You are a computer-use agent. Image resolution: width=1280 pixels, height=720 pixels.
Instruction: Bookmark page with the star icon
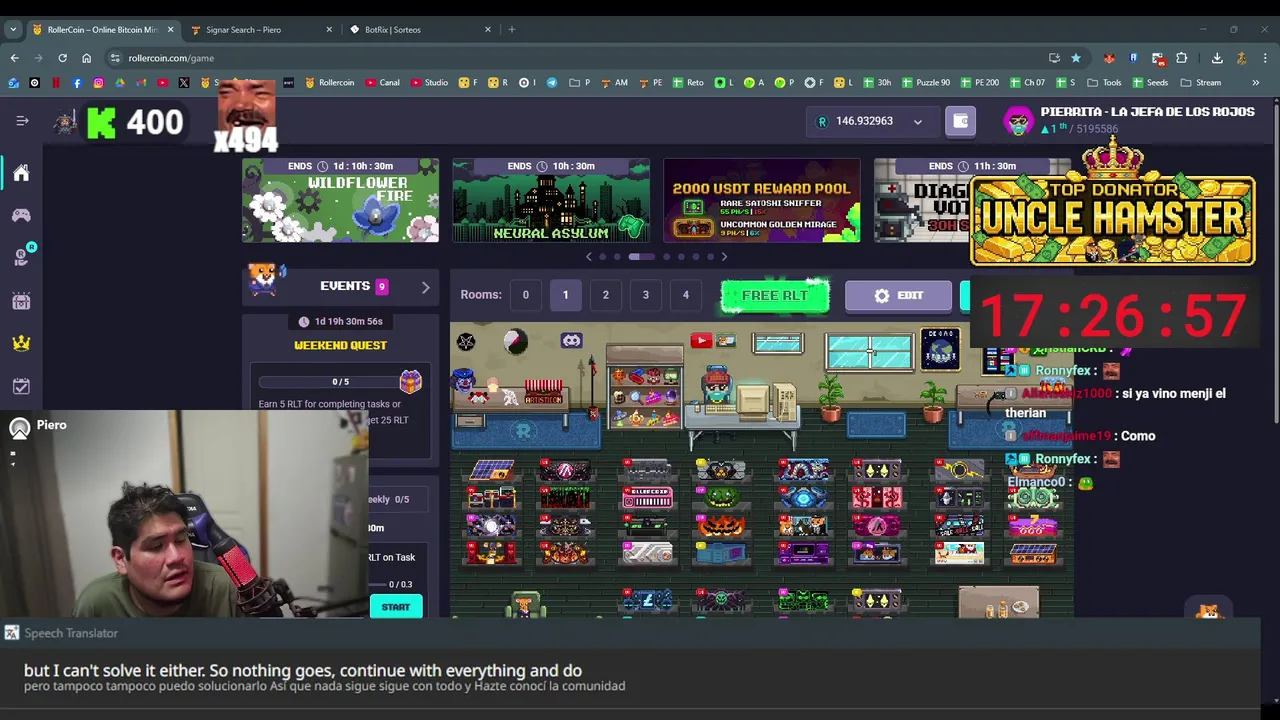[x=1075, y=58]
